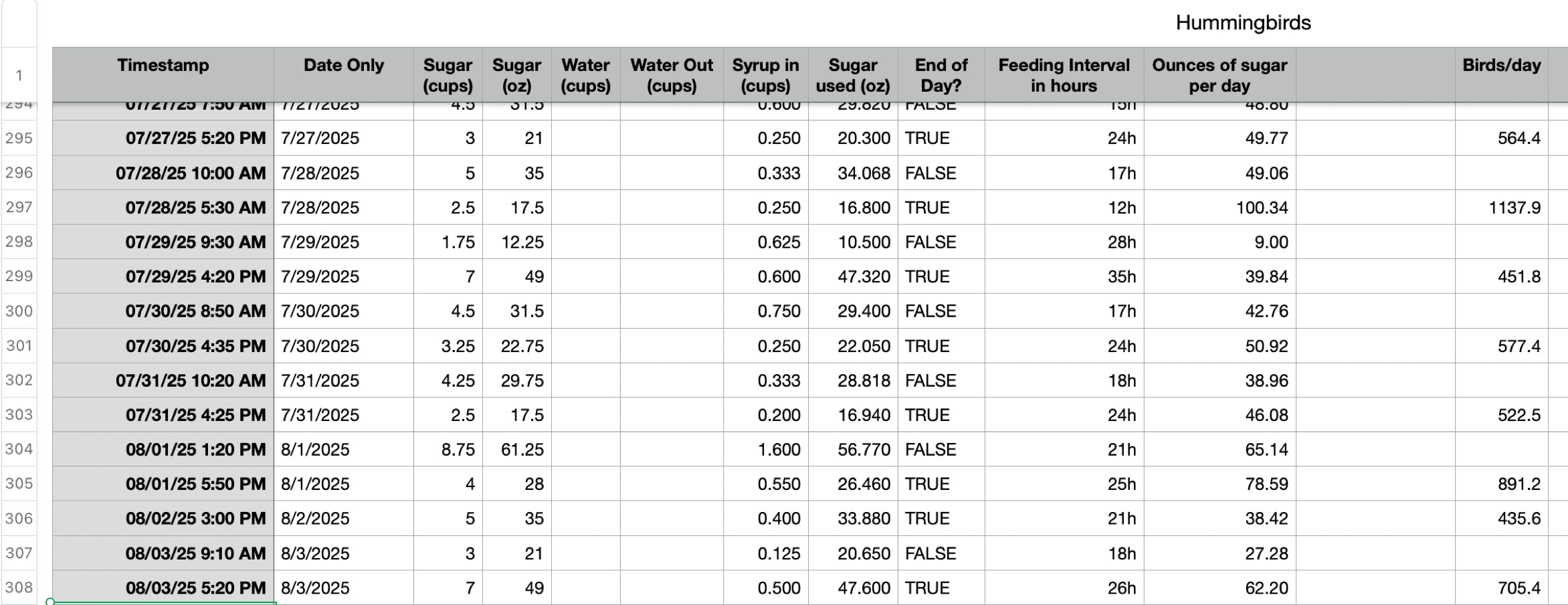Click the 56.770 sugar used cell
The image size is (1568, 605).
(853, 449)
